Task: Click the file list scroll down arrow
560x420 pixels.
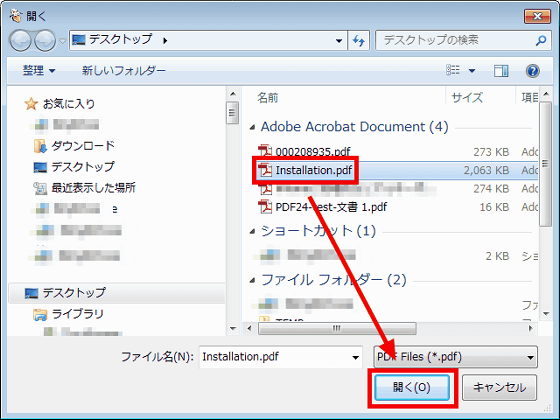Action: 546,314
